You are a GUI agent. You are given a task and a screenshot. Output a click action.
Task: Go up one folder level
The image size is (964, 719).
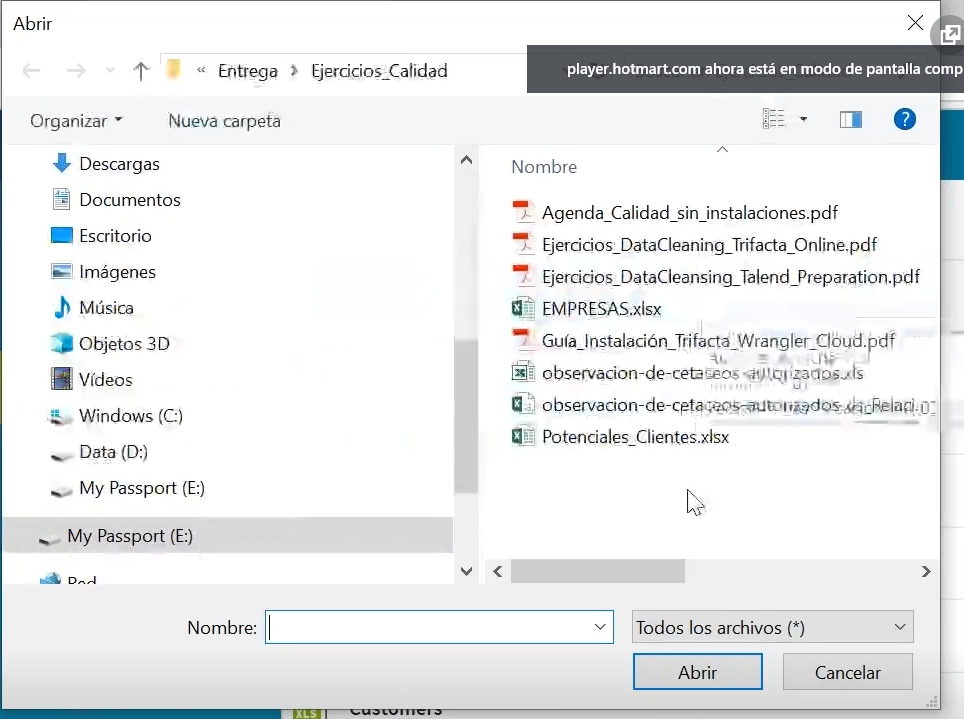141,71
